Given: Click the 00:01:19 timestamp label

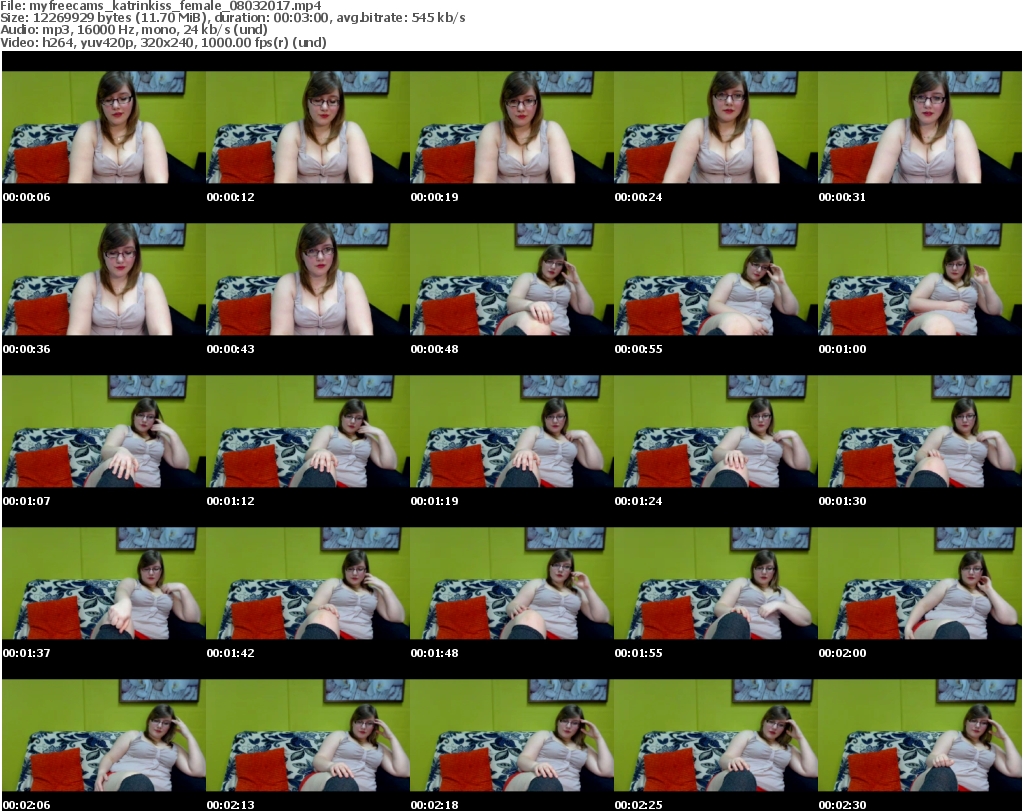Looking at the screenshot, I should pyautogui.click(x=434, y=501).
